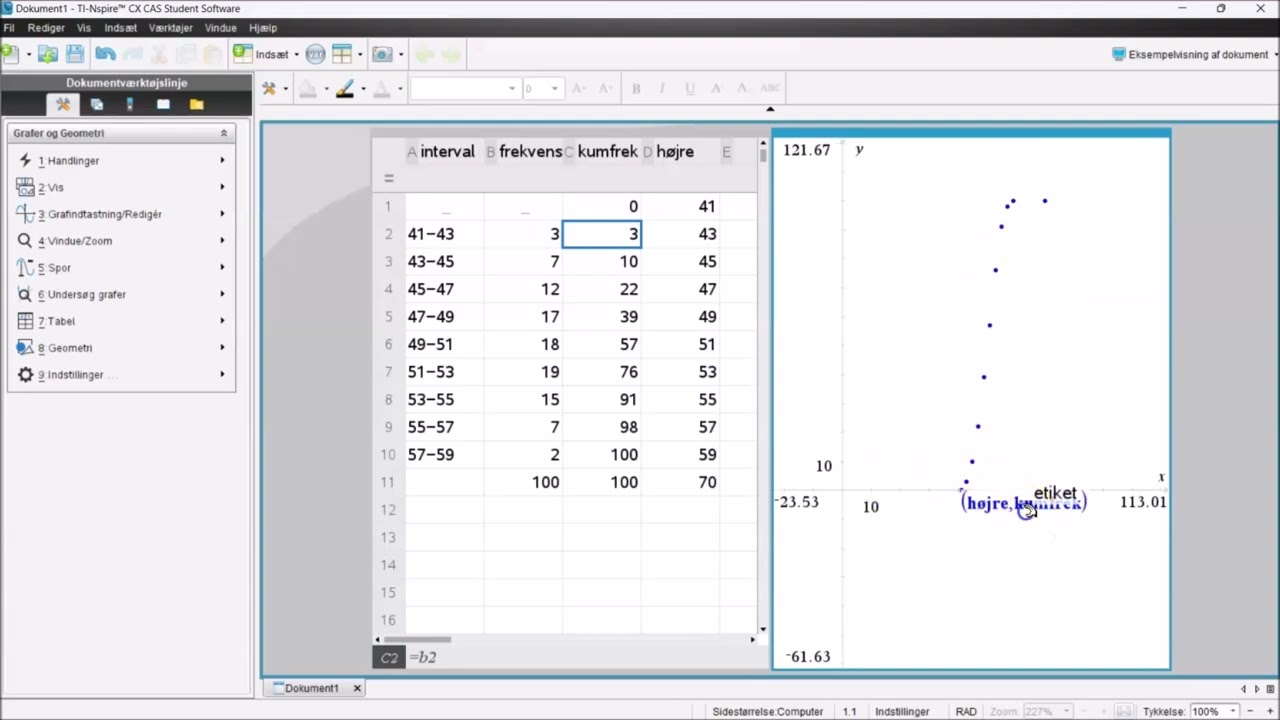Click Indstillinger in the status bar

coord(902,712)
